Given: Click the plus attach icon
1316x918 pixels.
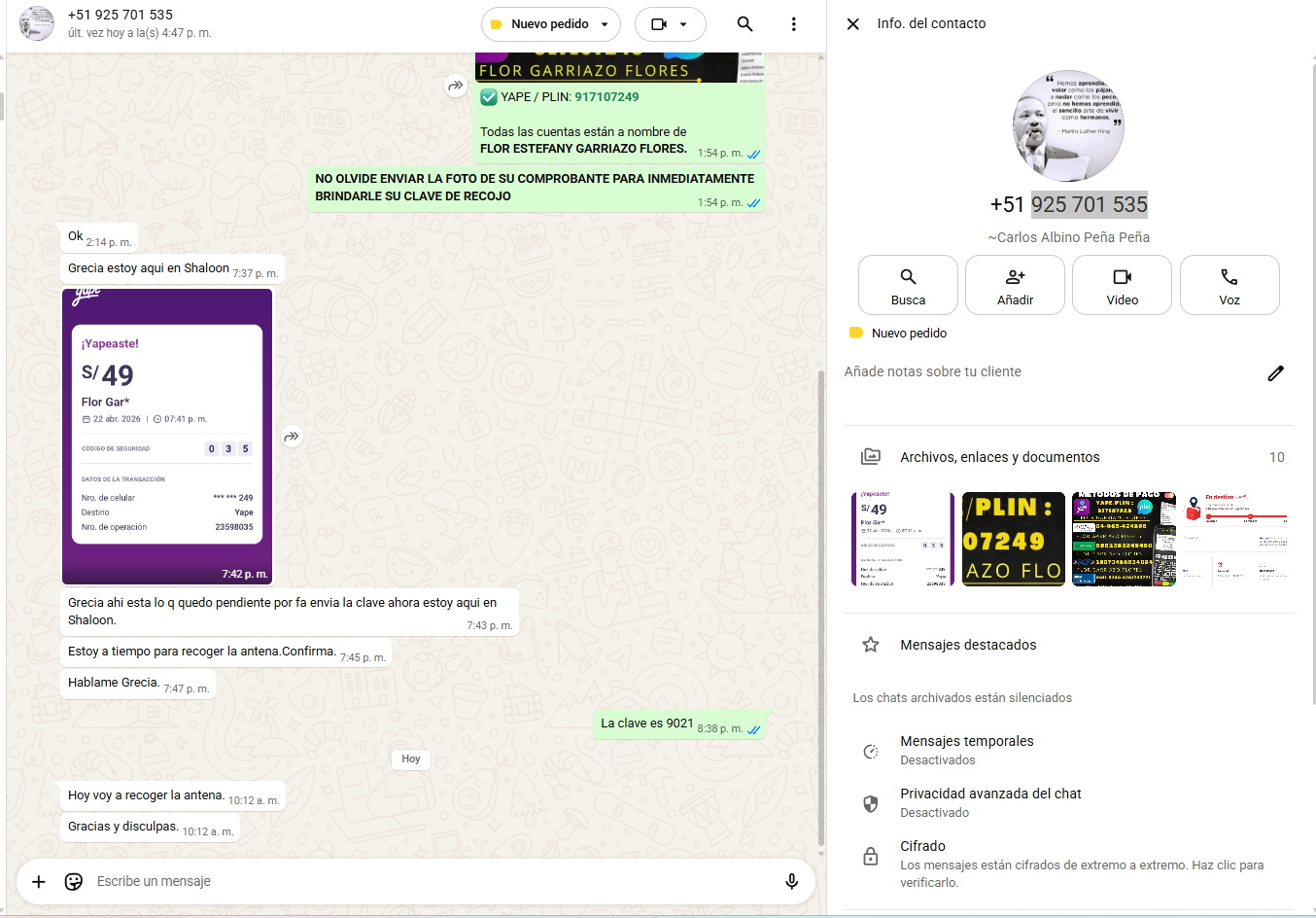Looking at the screenshot, I should click(39, 881).
